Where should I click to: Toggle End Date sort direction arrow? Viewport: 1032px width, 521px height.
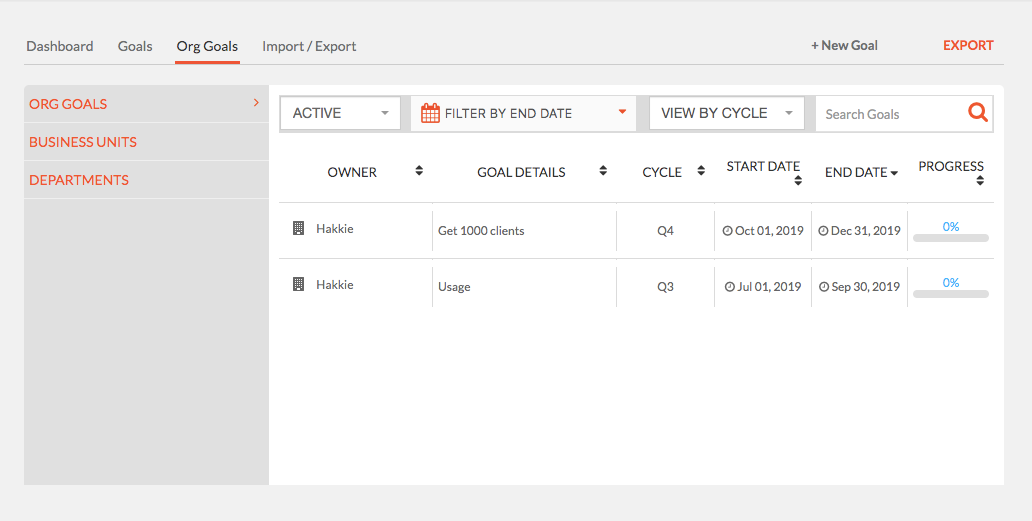point(894,173)
